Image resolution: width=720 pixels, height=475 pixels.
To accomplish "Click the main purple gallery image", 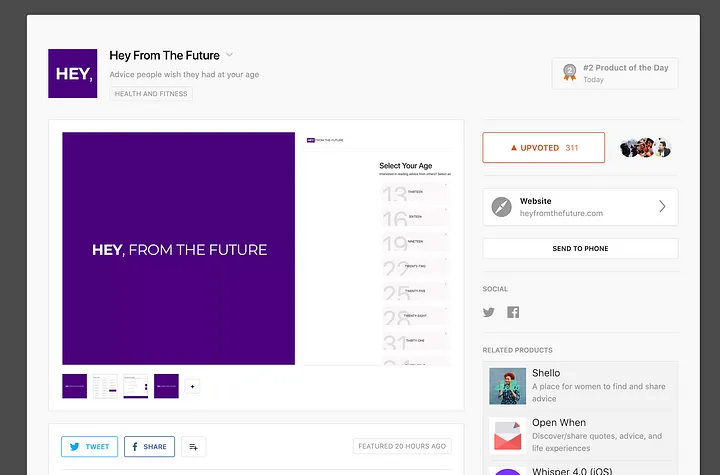I will [x=179, y=249].
